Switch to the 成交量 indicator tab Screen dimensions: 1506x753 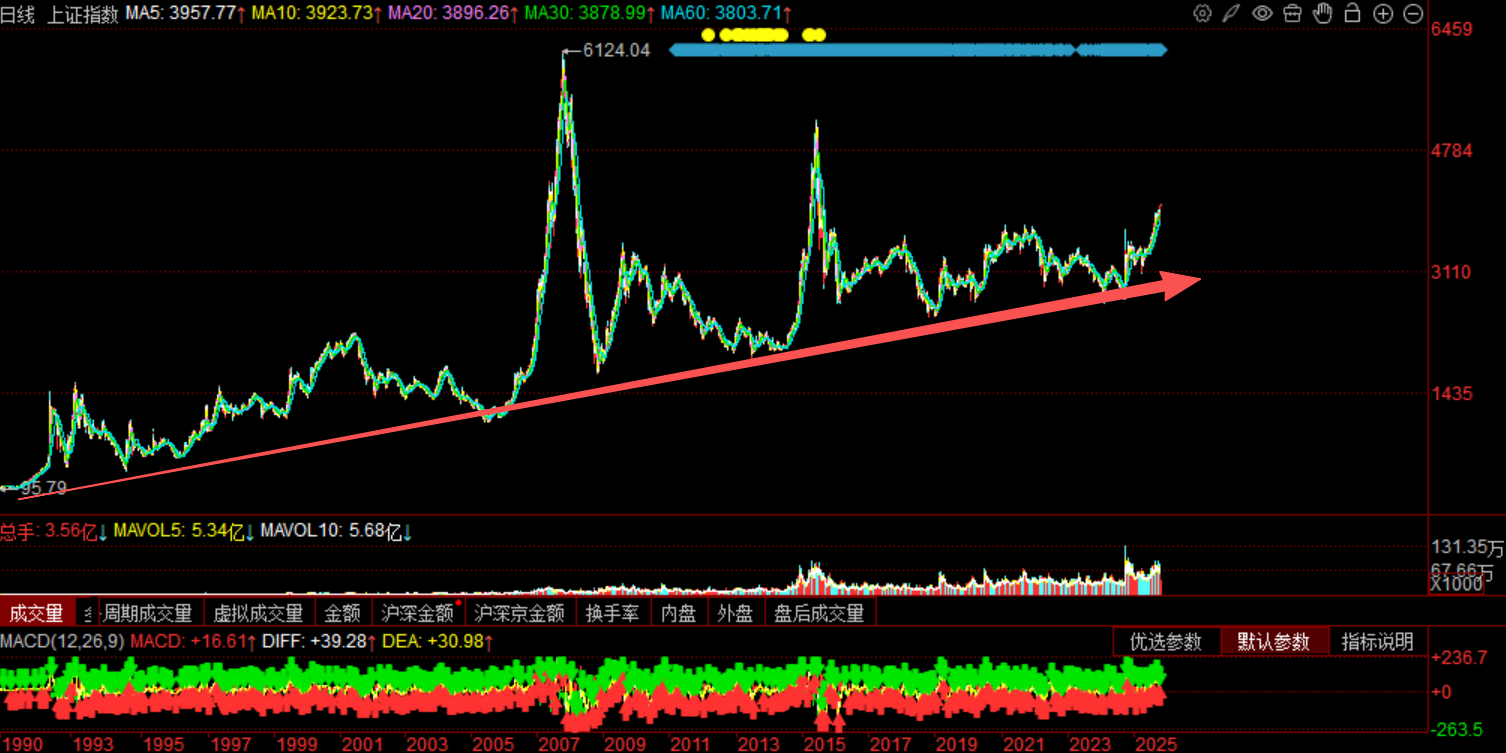[36, 613]
